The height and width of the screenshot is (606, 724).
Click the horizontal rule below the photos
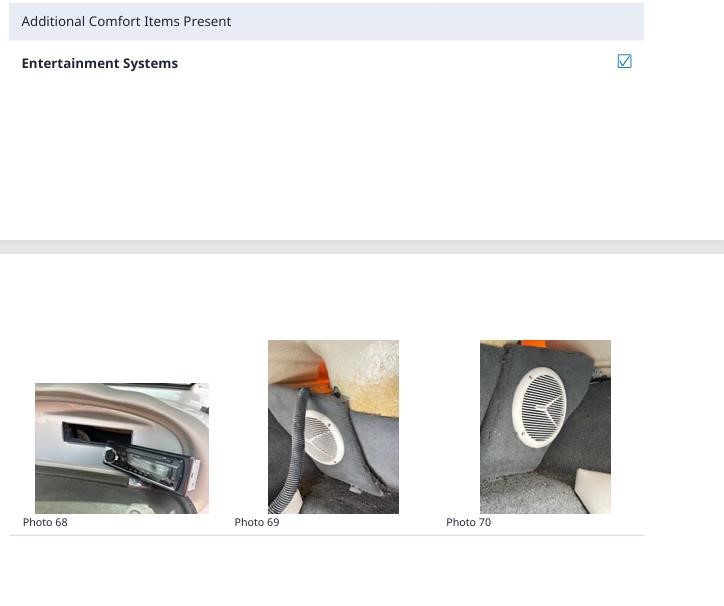(327, 535)
